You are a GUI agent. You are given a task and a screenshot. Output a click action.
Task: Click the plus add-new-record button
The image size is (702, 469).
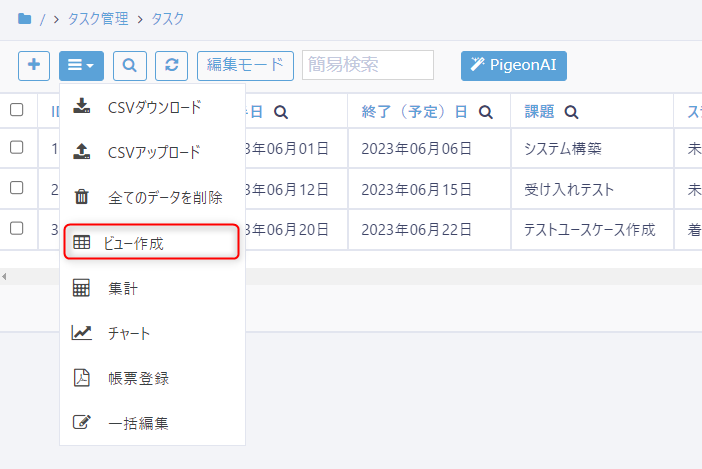pos(34,65)
